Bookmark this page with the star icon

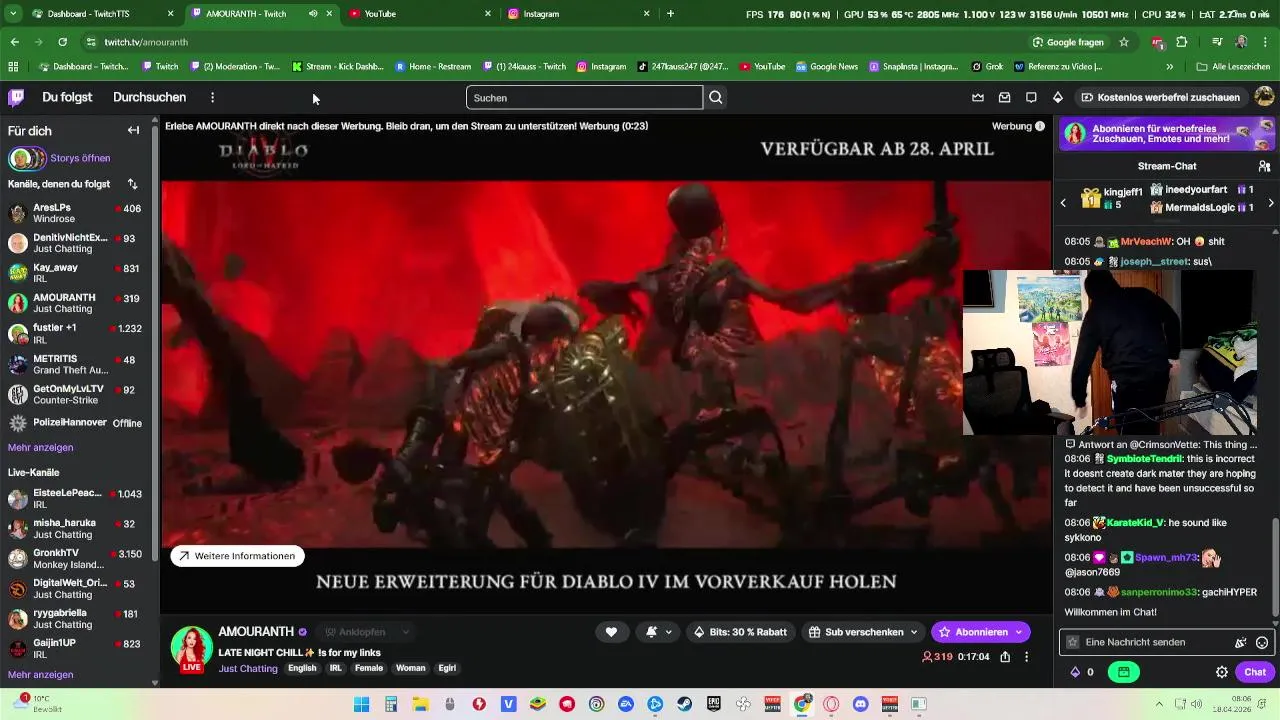1124,42
